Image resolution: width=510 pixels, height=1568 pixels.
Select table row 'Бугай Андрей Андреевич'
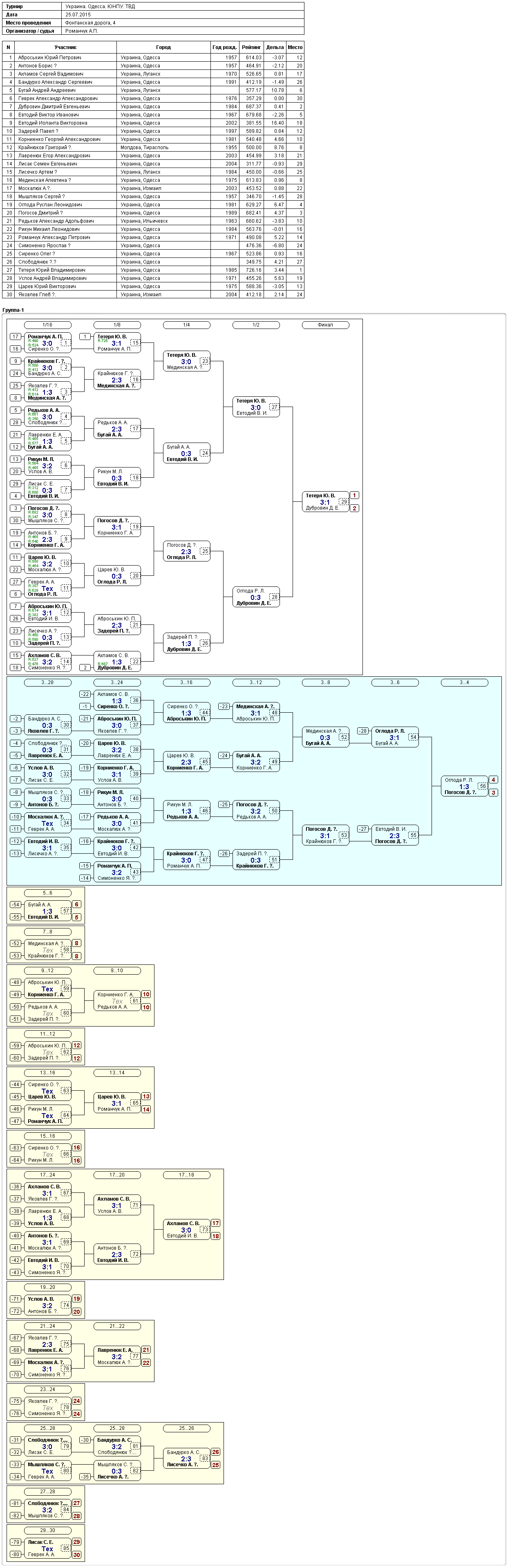(x=153, y=90)
